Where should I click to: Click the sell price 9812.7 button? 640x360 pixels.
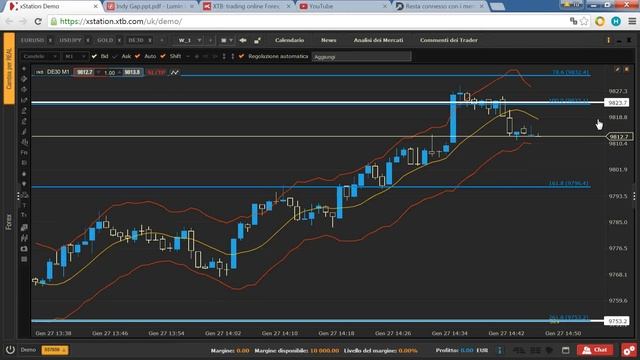pos(84,72)
